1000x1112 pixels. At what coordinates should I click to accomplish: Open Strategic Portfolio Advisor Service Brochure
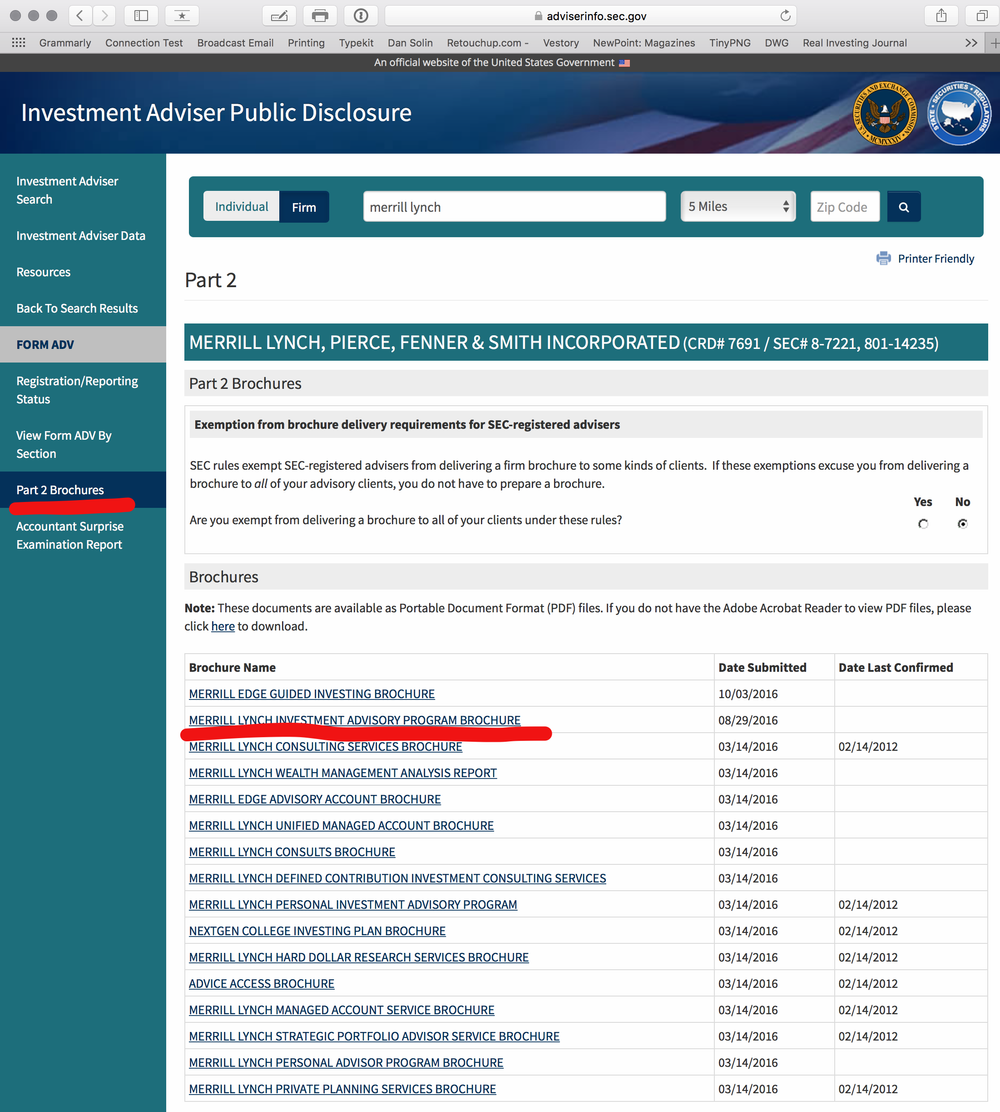click(x=374, y=1036)
